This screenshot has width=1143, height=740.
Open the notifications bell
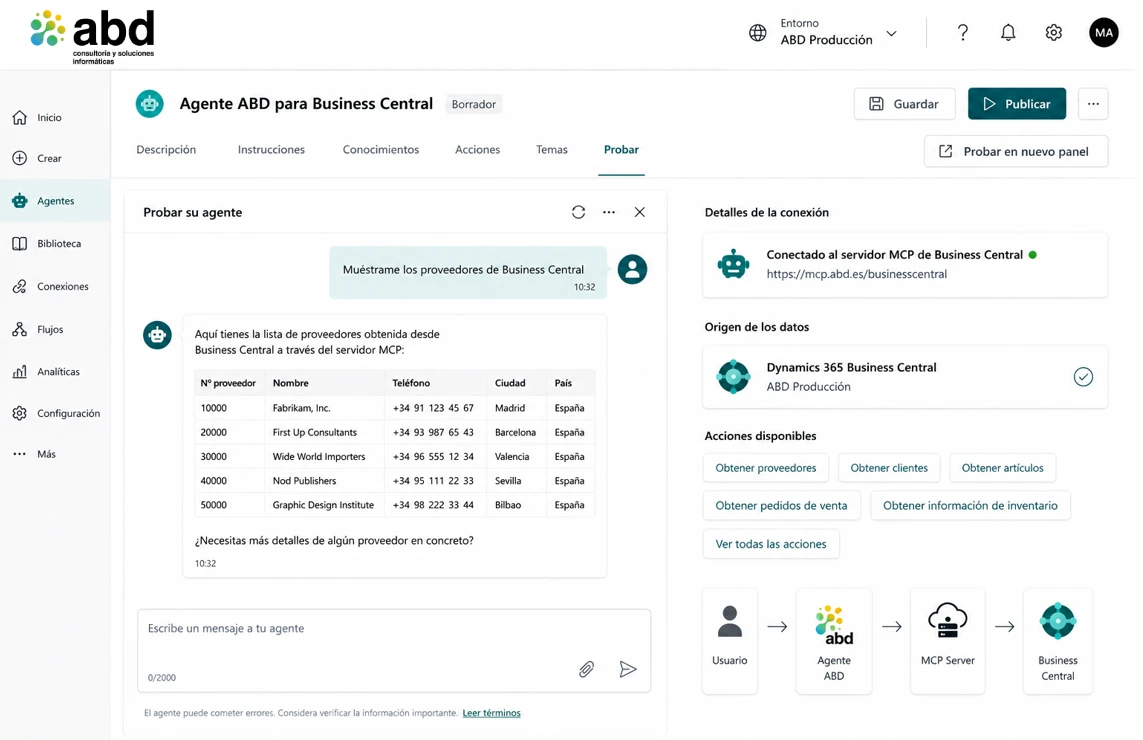point(1007,33)
